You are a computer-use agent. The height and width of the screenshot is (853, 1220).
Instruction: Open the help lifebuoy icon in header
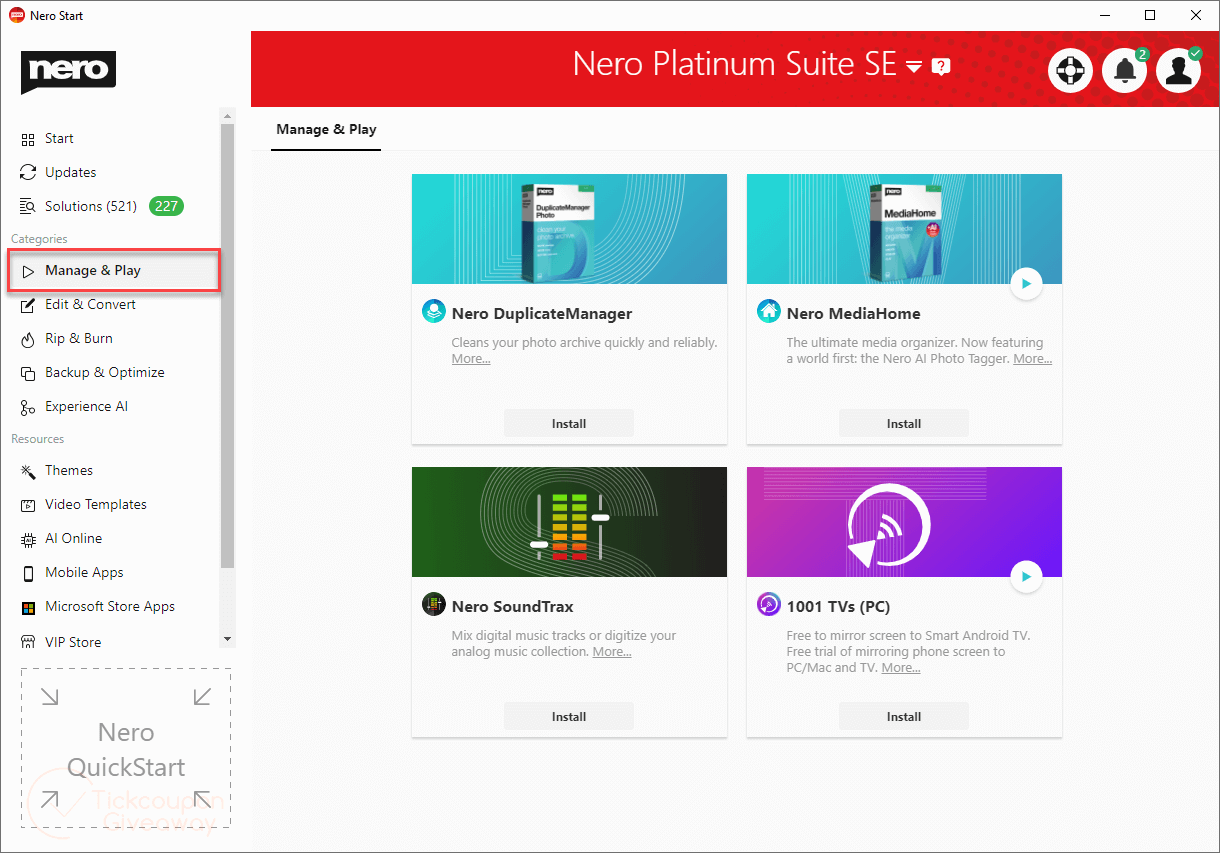(x=1070, y=71)
